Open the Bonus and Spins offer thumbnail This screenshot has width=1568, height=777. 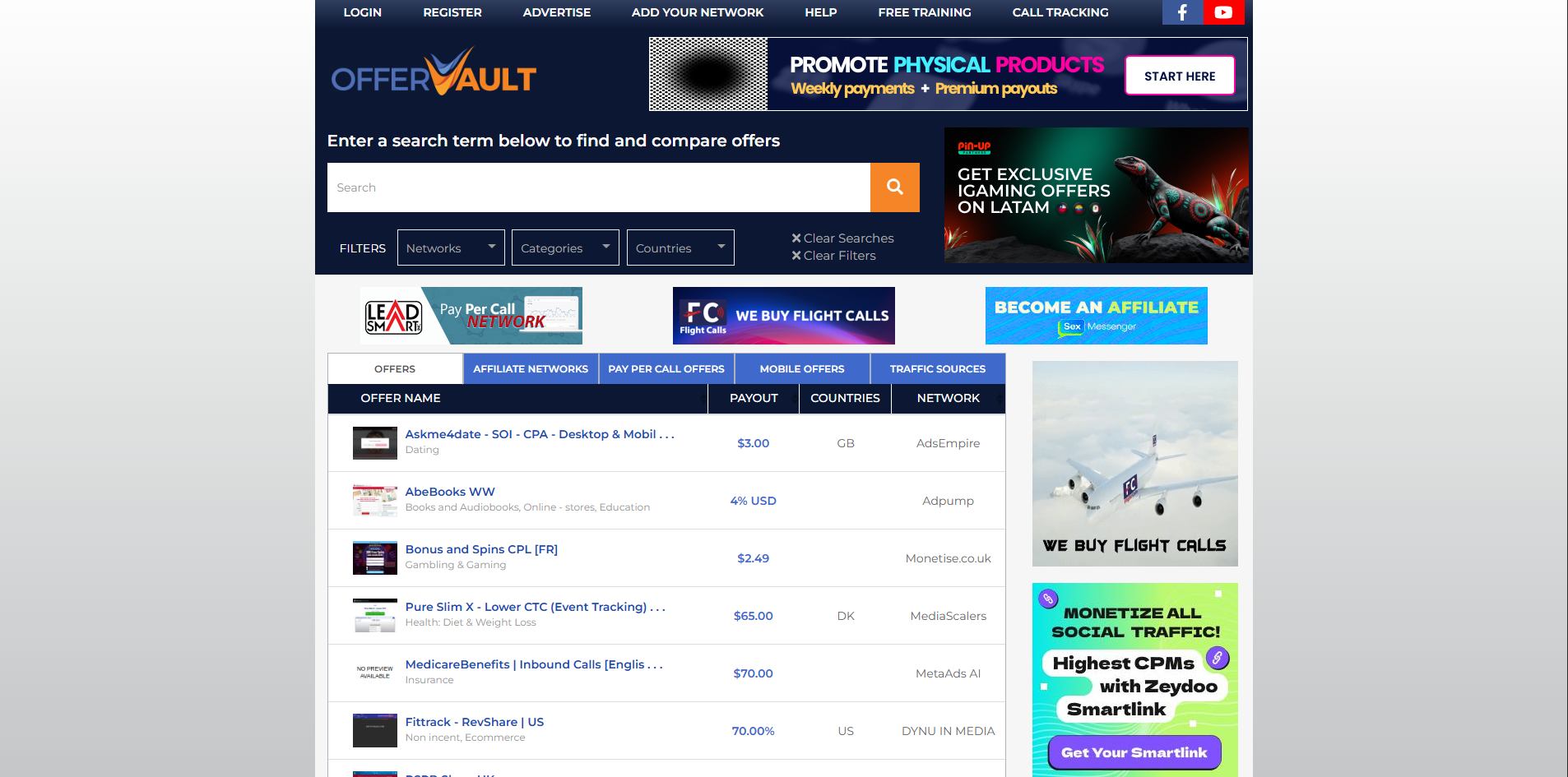374,558
